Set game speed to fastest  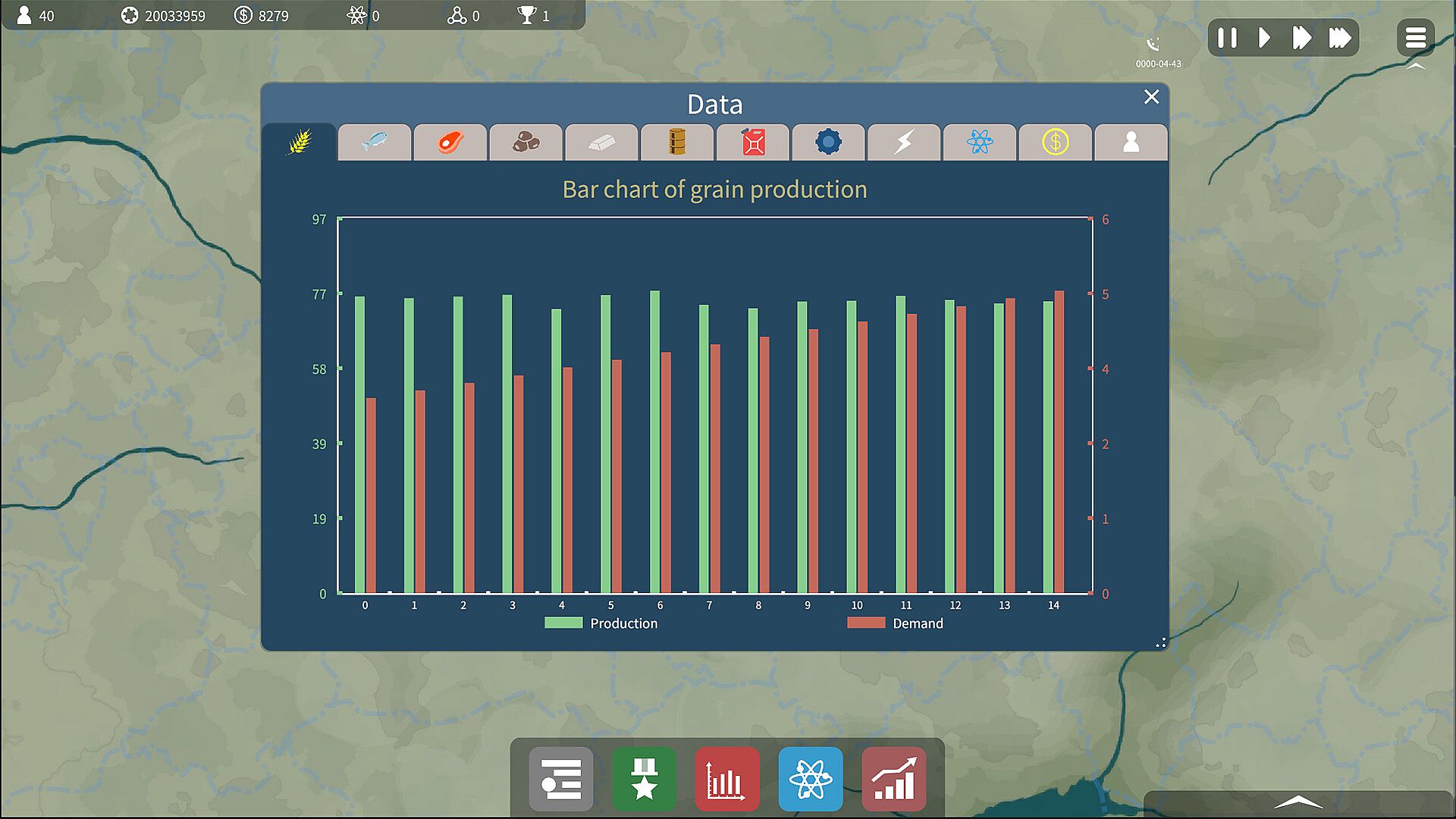coord(1339,38)
